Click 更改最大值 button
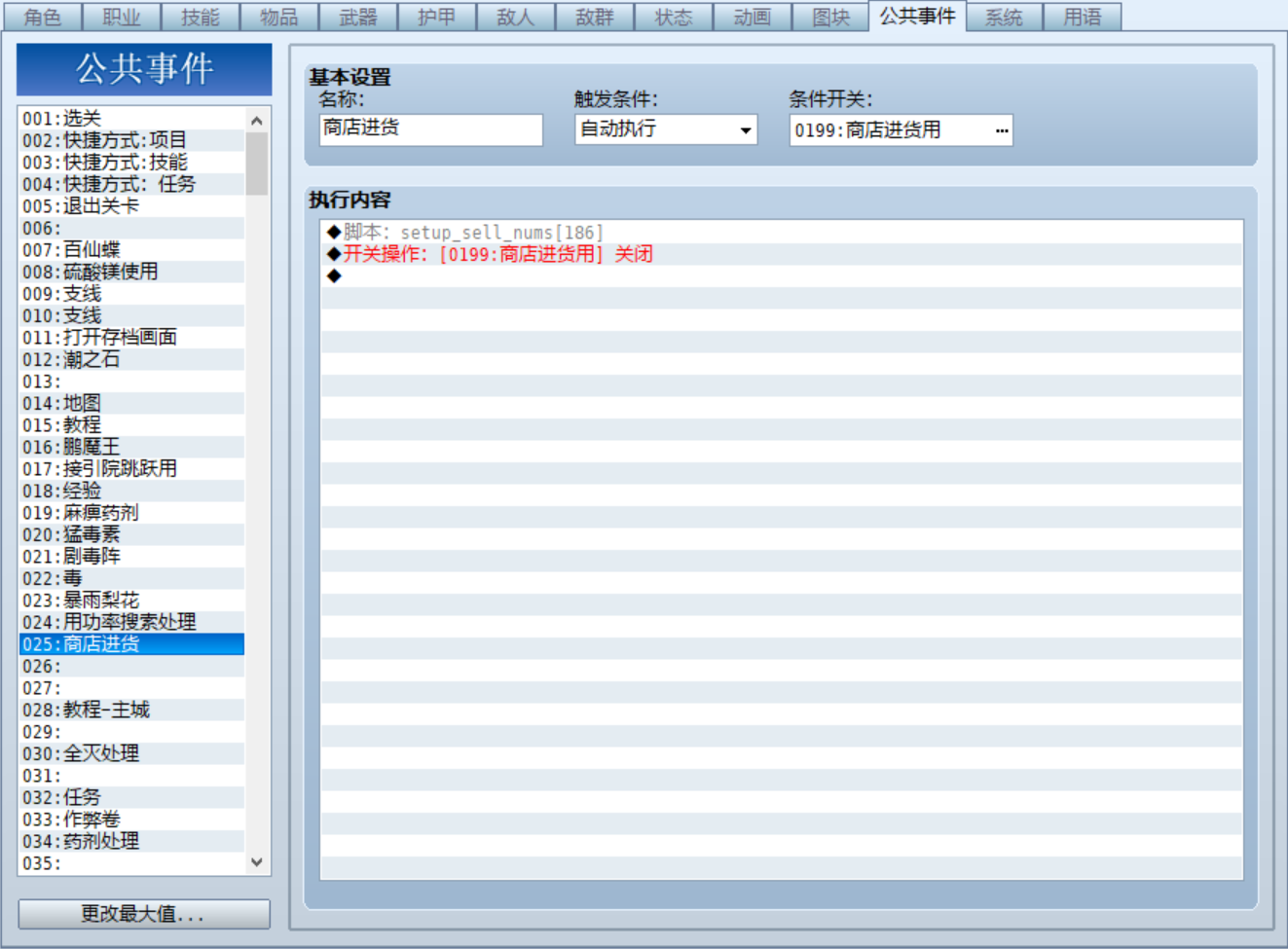 pos(144,914)
